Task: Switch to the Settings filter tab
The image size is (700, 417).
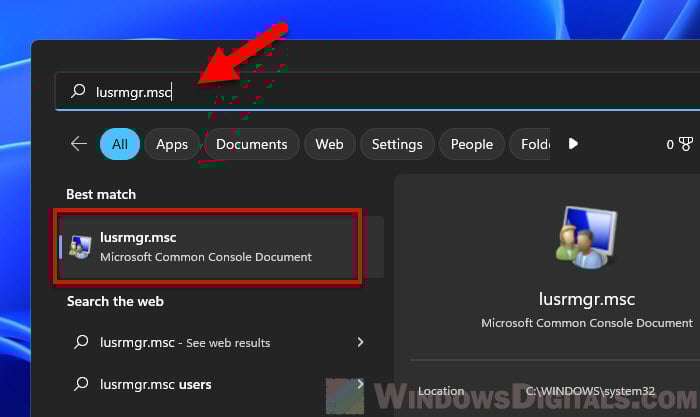Action: pyautogui.click(x=397, y=144)
